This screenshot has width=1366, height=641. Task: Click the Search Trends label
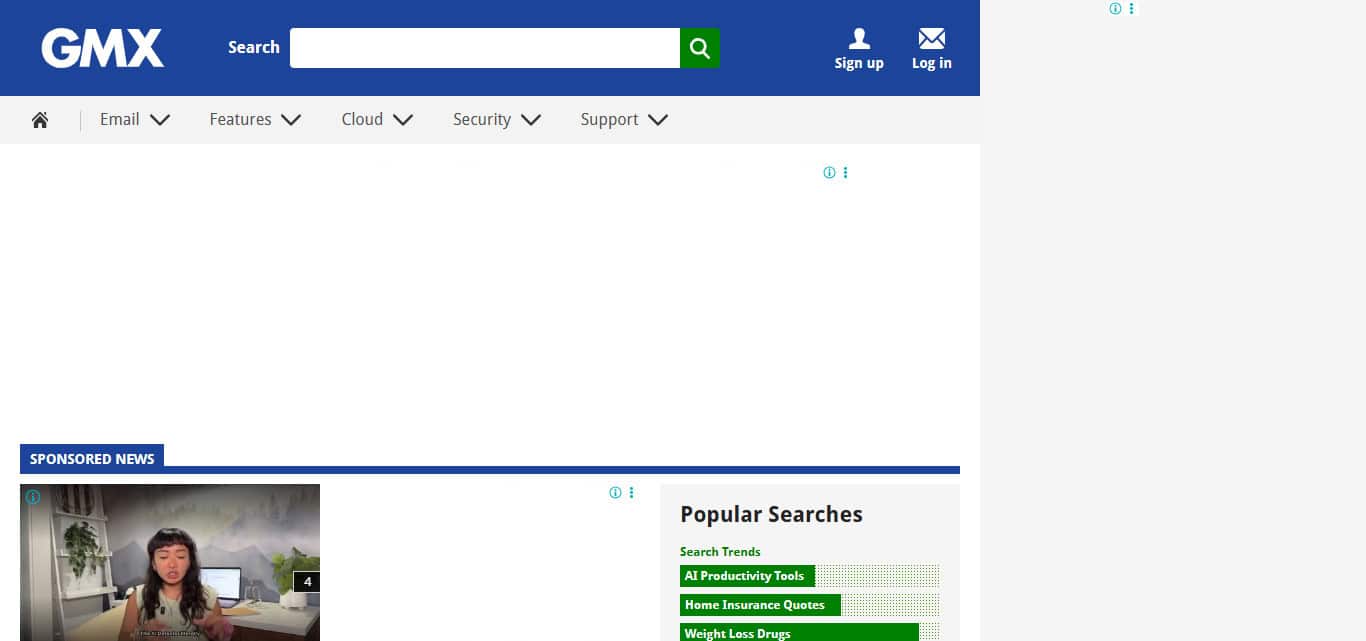pyautogui.click(x=720, y=552)
